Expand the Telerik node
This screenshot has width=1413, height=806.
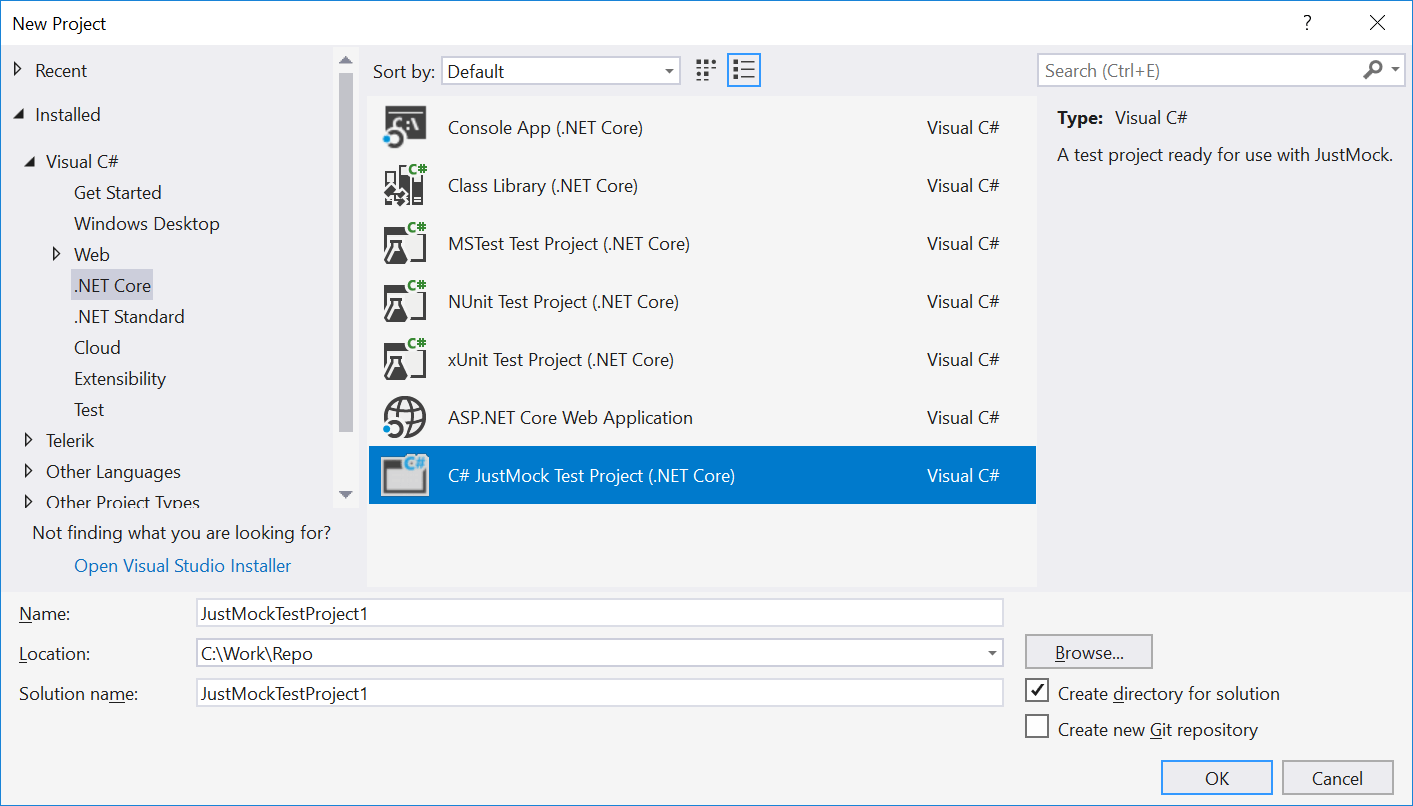[29, 440]
